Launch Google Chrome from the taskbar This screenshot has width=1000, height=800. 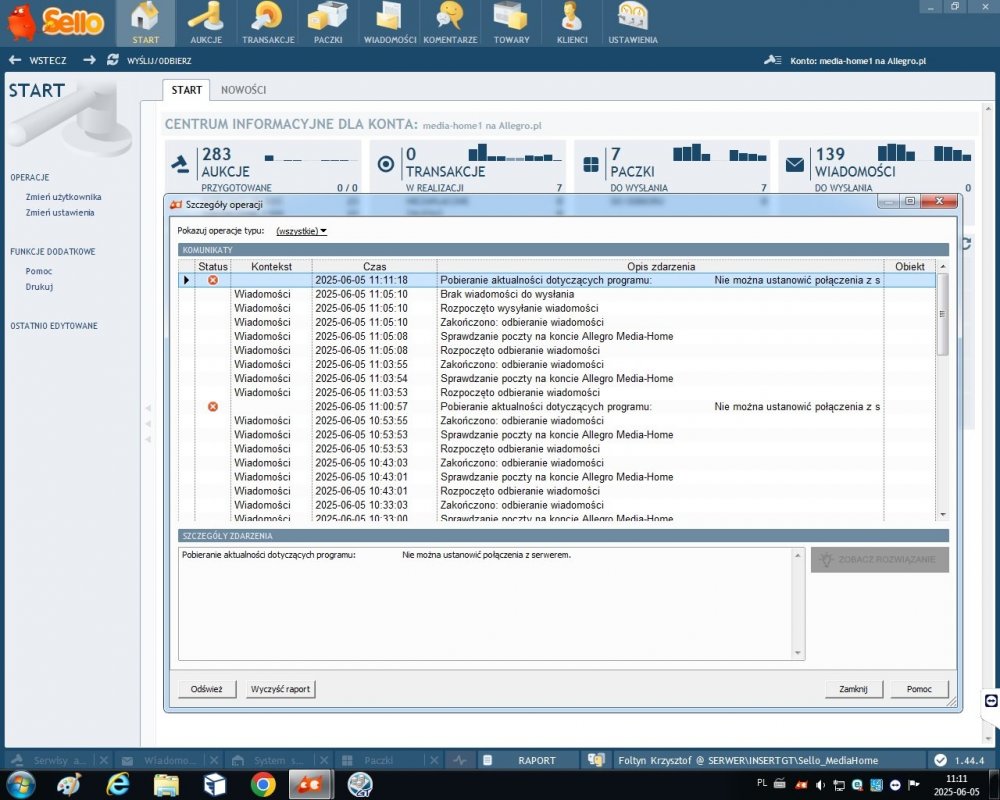264,784
